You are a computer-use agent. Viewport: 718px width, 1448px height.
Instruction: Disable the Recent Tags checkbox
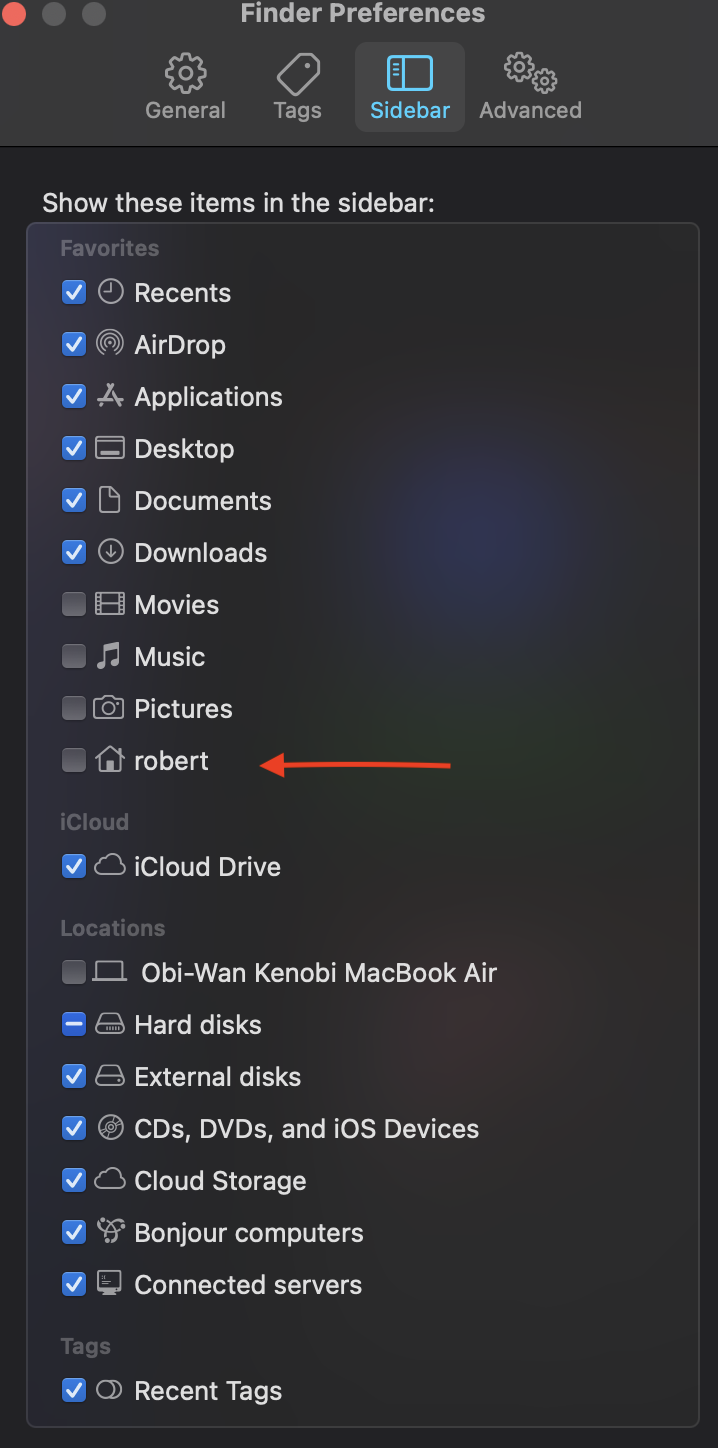(x=74, y=1391)
